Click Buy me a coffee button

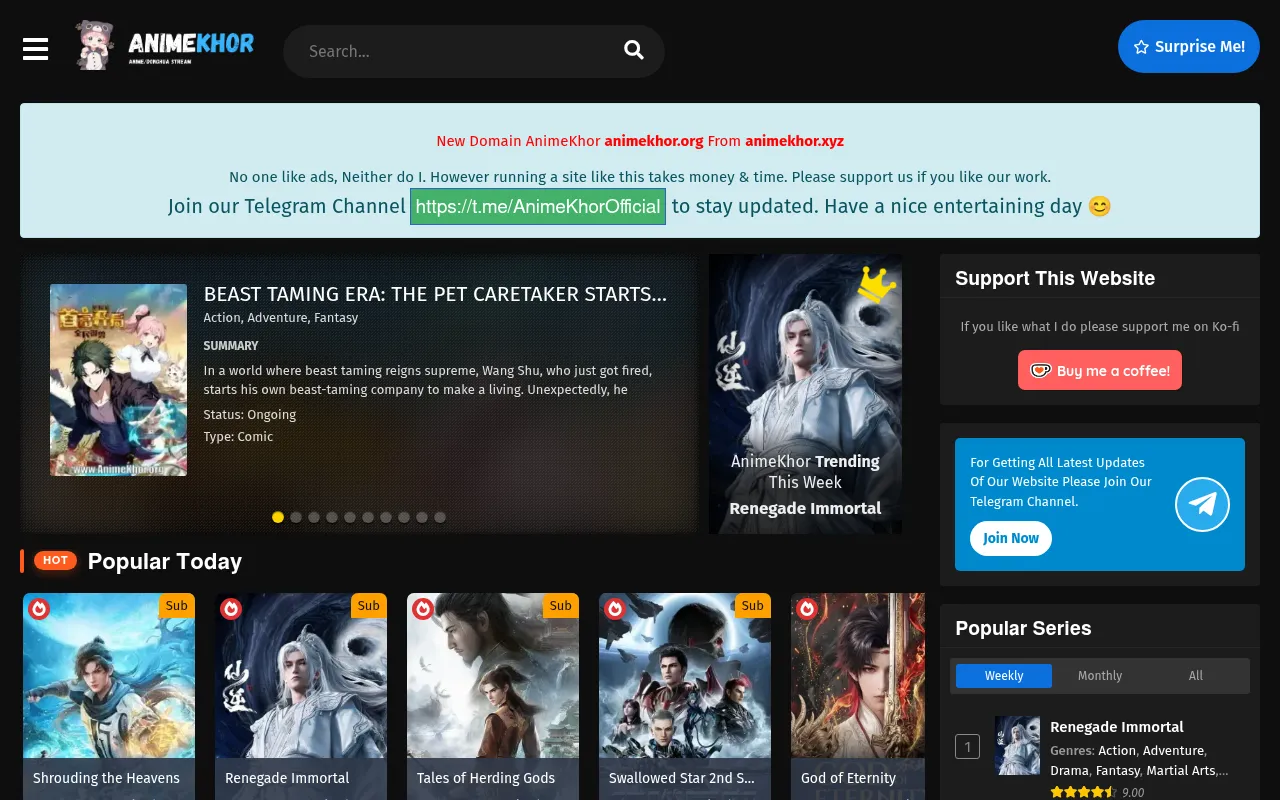point(1100,370)
